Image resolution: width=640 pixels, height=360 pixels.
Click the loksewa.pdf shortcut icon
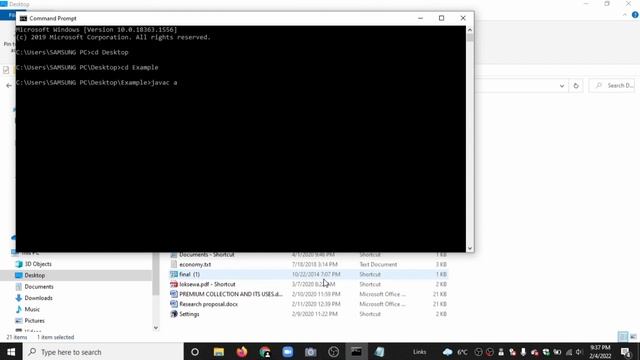(x=174, y=284)
